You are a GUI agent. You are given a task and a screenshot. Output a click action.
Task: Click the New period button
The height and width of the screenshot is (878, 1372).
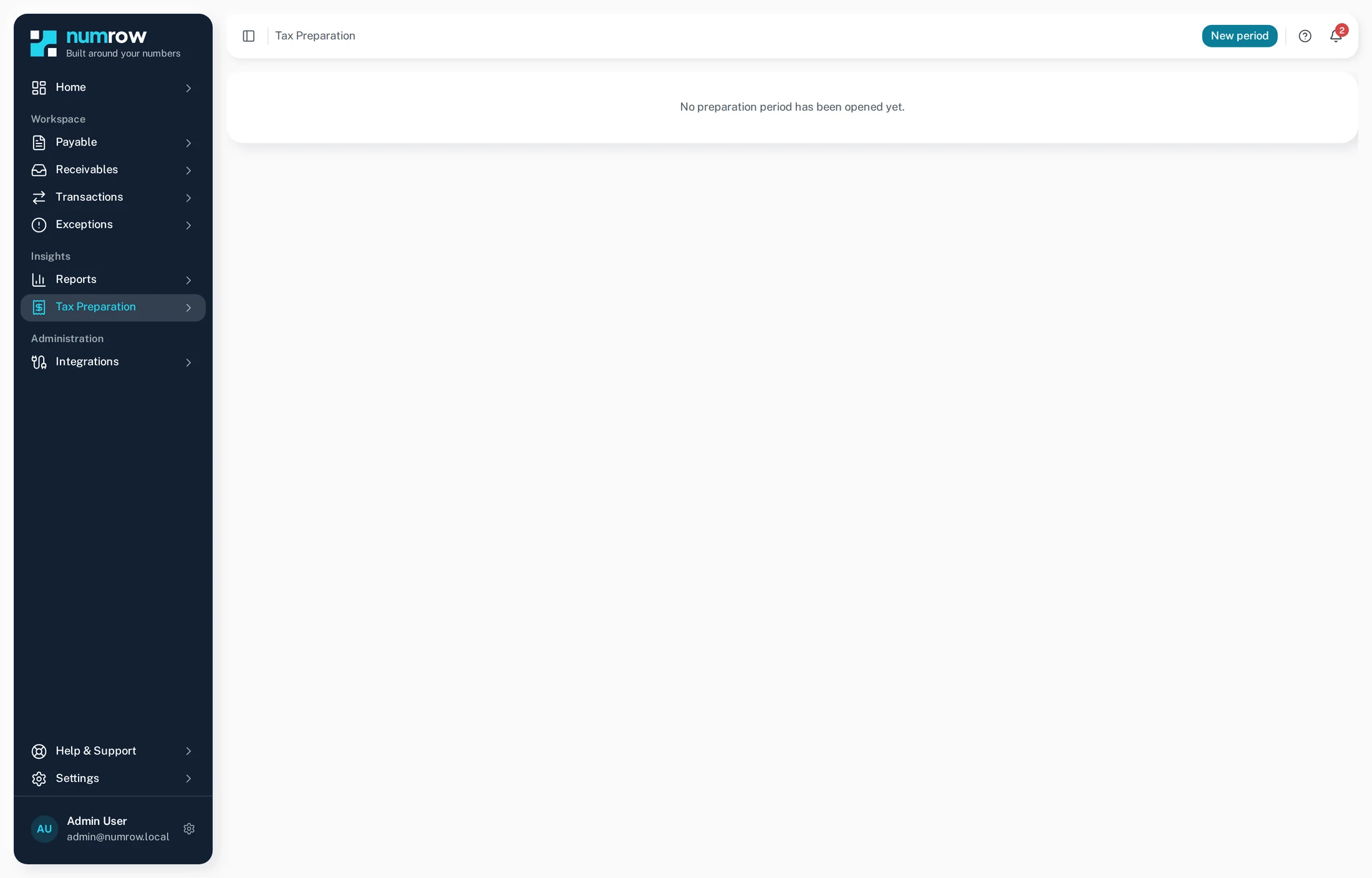coord(1239,36)
